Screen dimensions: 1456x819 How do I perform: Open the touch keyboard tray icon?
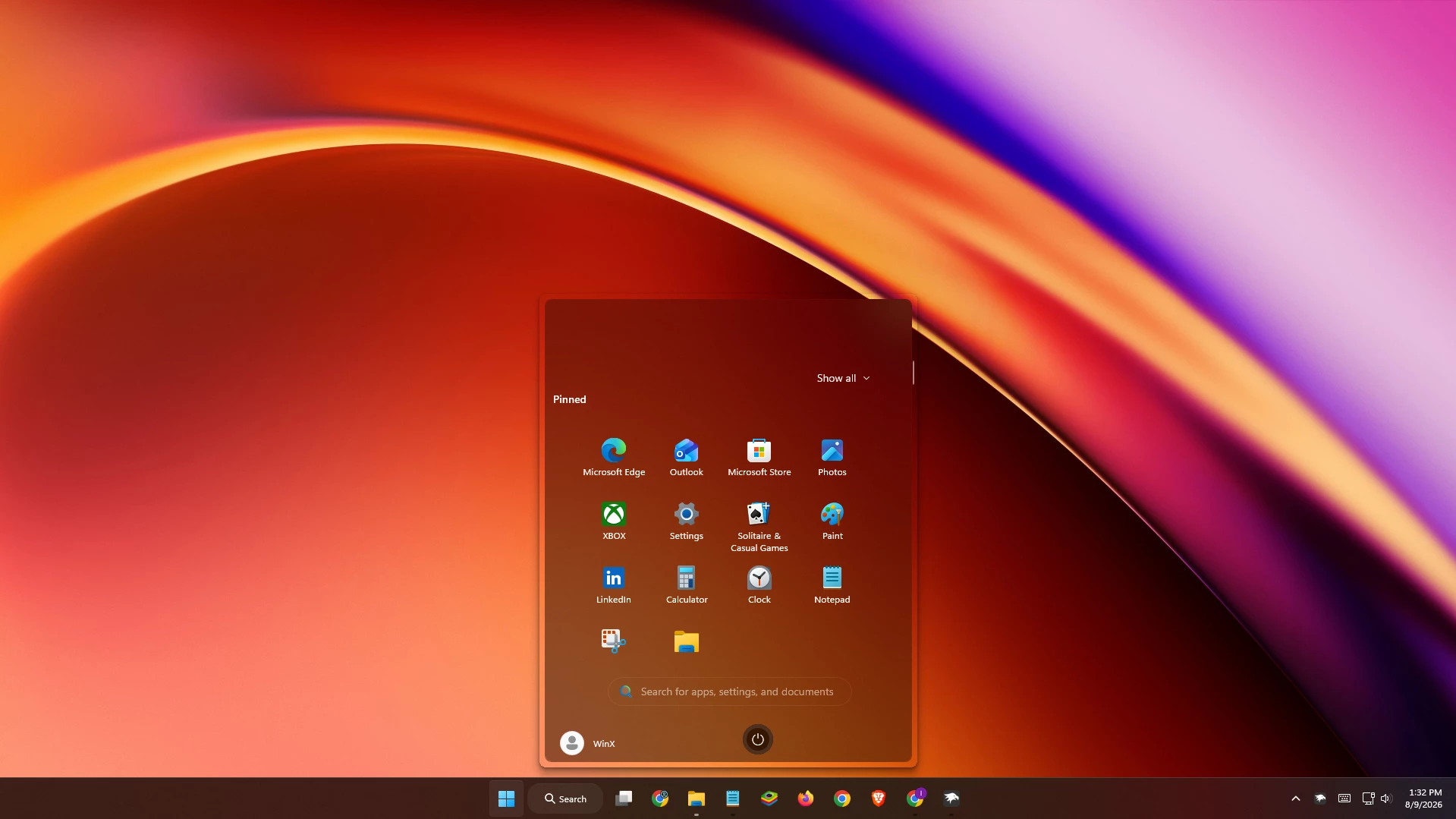[x=1344, y=799]
